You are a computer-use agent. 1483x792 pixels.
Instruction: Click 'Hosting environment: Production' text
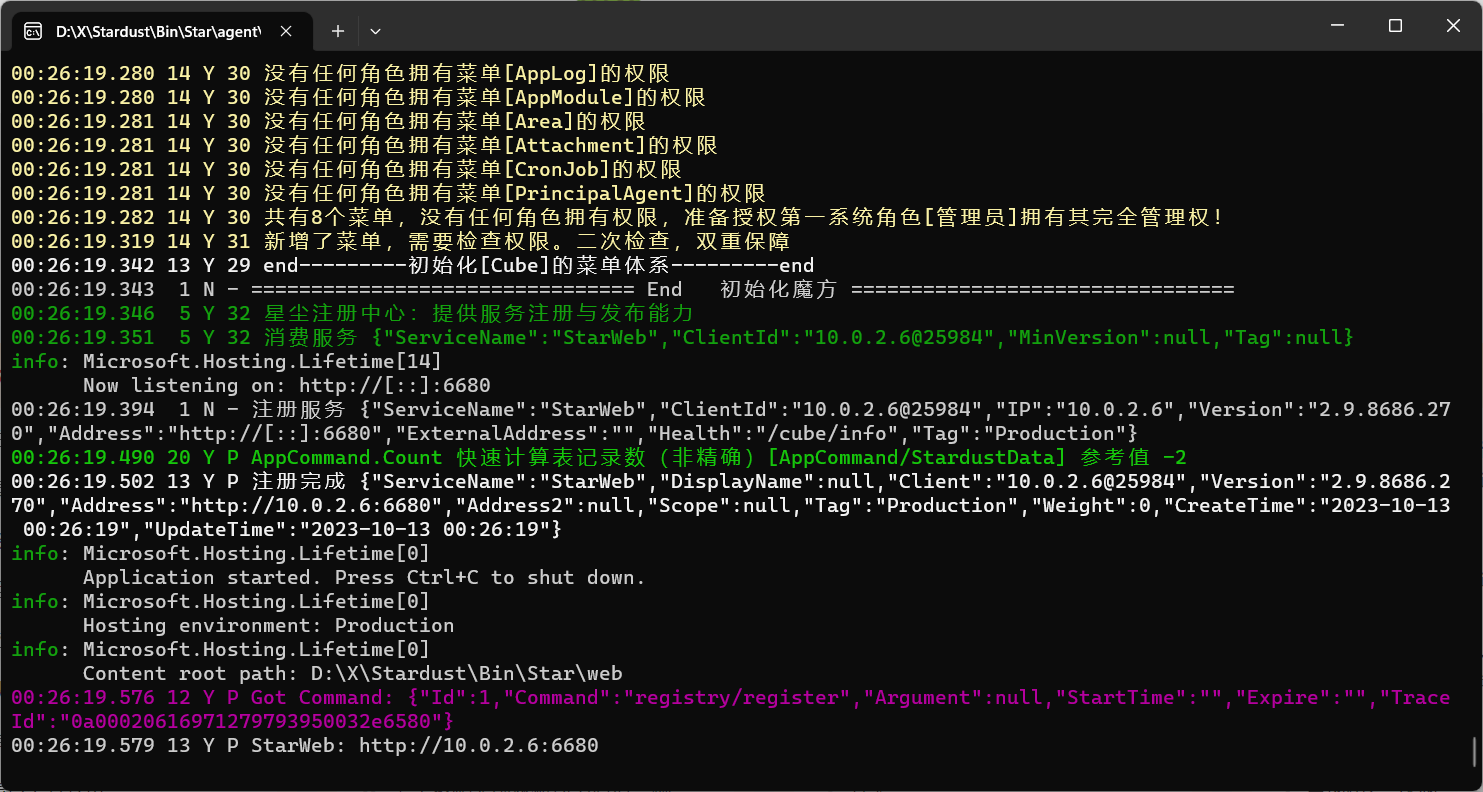click(x=268, y=626)
